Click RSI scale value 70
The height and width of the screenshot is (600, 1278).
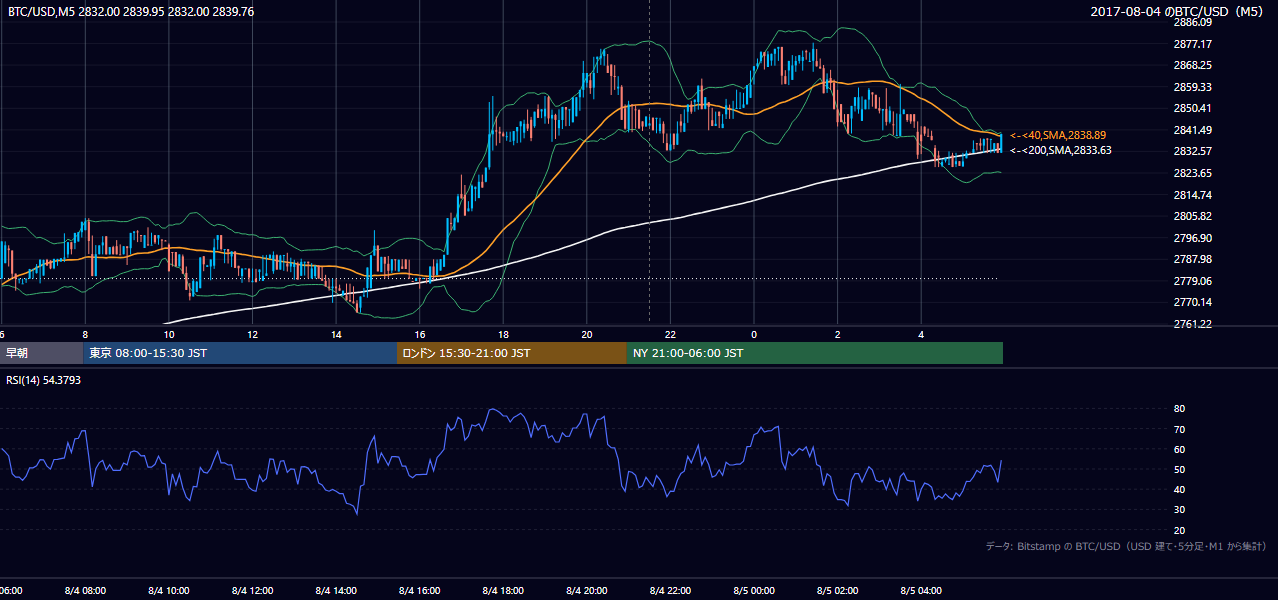coord(1179,429)
